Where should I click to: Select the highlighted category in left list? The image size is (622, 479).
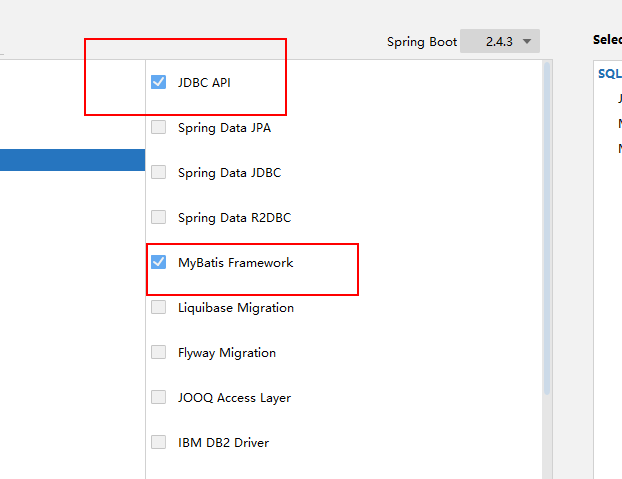(x=72, y=160)
